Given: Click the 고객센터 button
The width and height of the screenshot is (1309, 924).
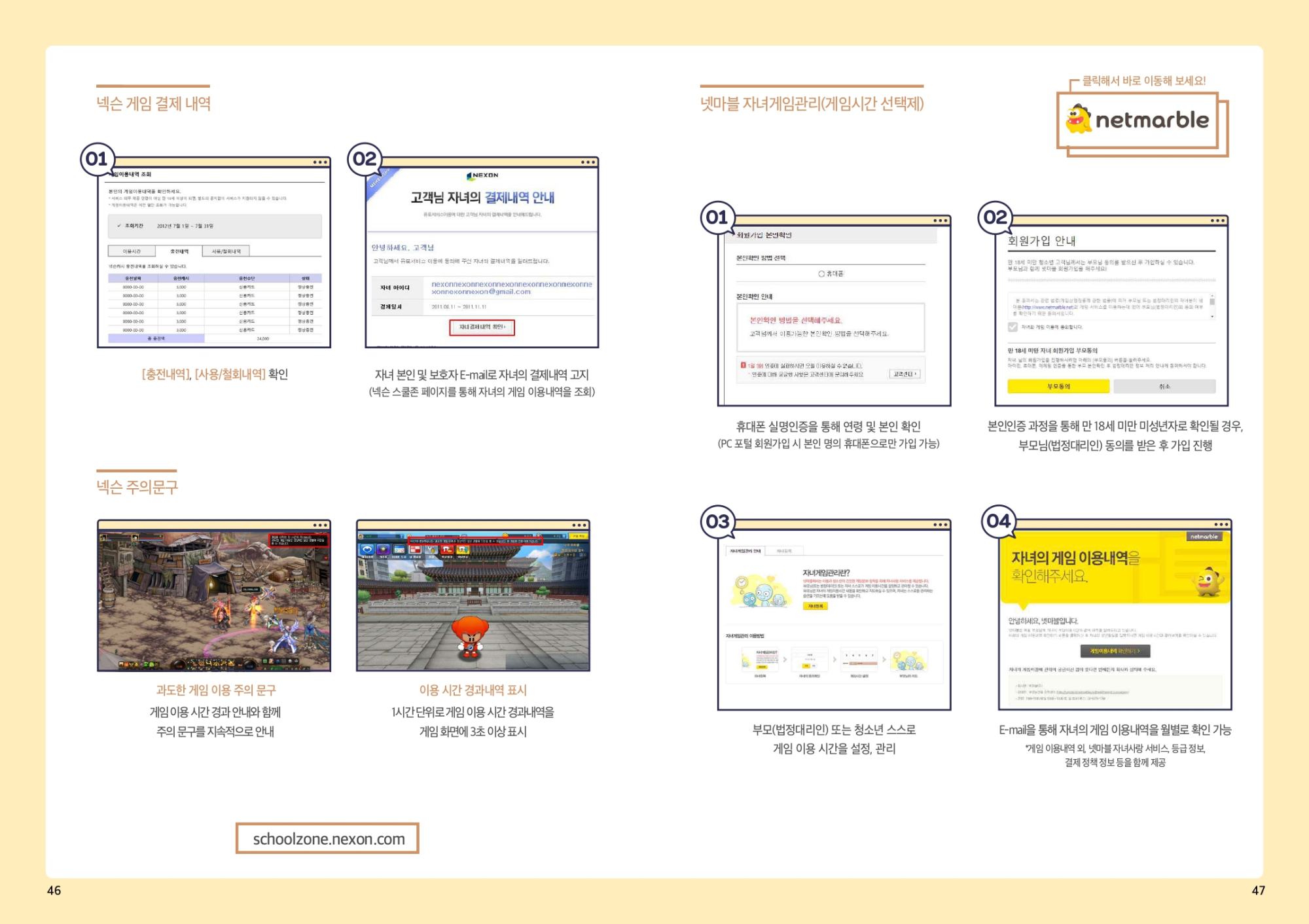Looking at the screenshot, I should pyautogui.click(x=906, y=374).
